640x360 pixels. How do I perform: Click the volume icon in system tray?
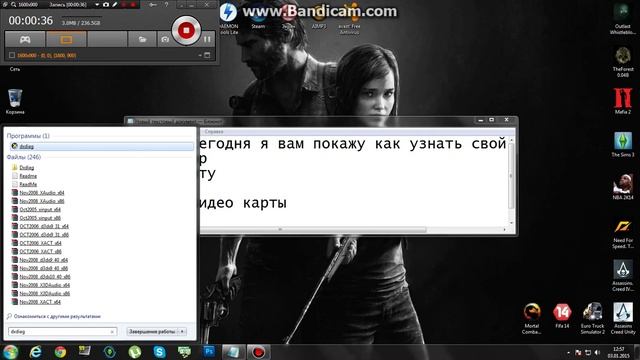click(x=597, y=352)
